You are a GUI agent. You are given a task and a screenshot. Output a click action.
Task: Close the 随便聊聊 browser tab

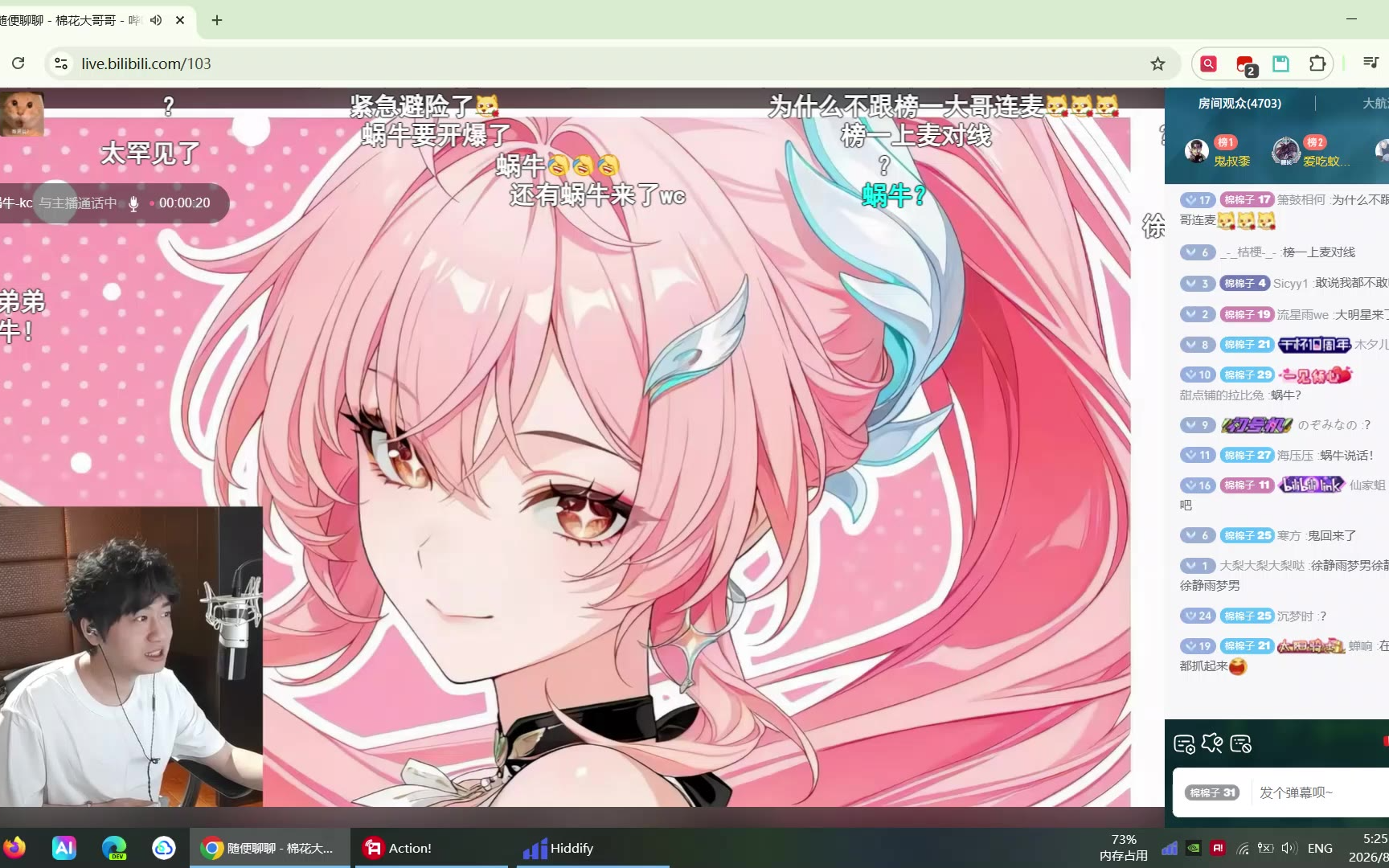180,20
